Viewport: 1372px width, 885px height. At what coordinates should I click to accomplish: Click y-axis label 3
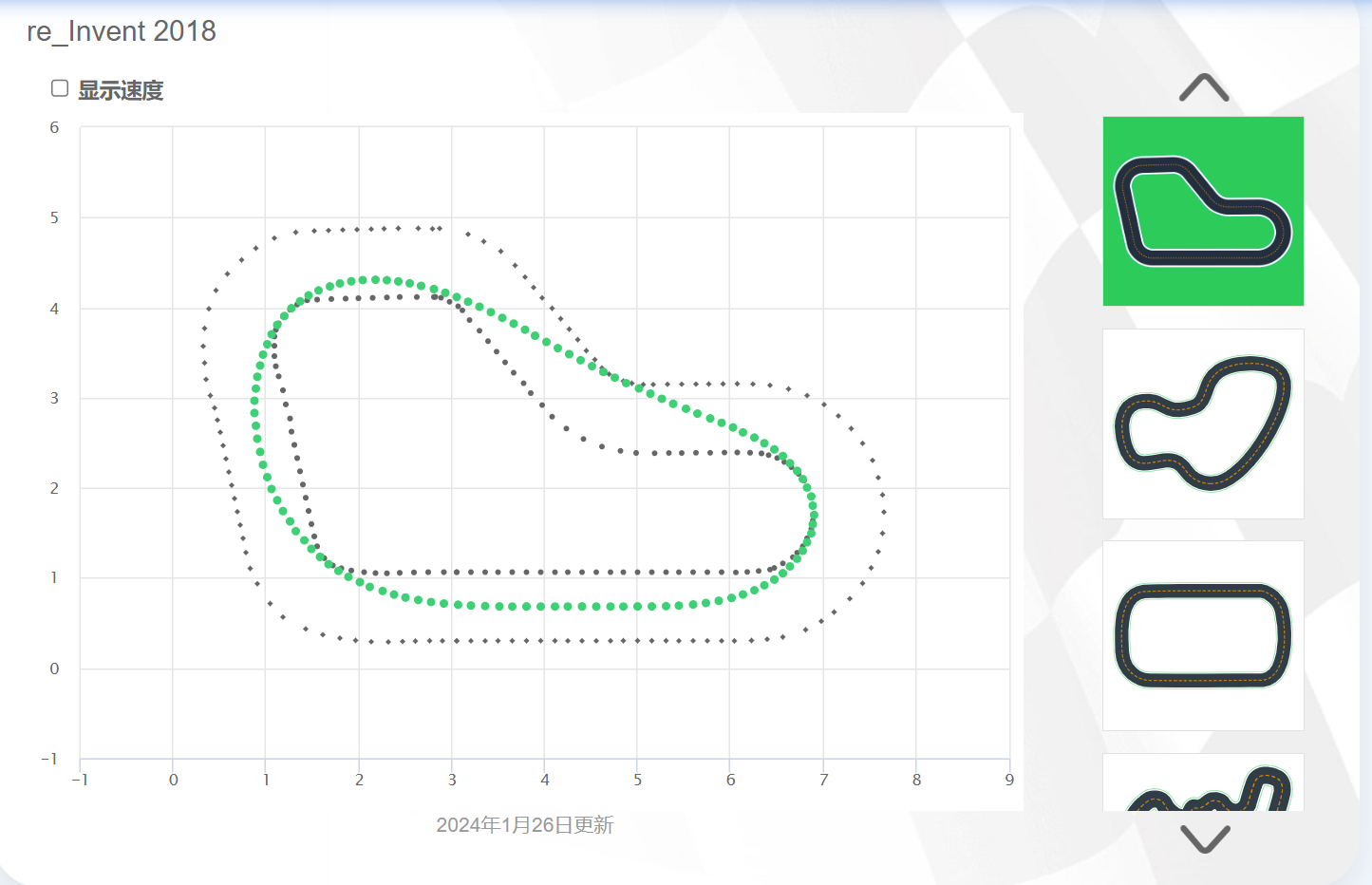pos(54,398)
